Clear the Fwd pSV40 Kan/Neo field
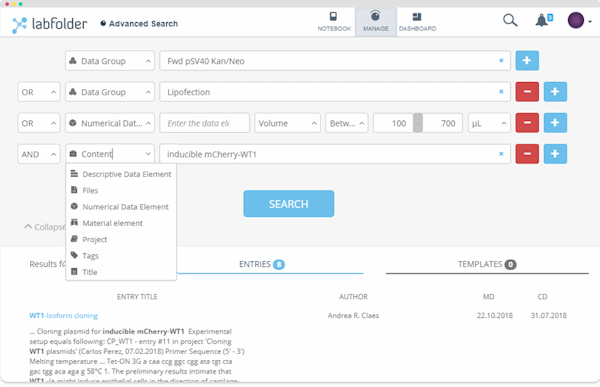This screenshot has height=387, width=600. click(x=501, y=60)
